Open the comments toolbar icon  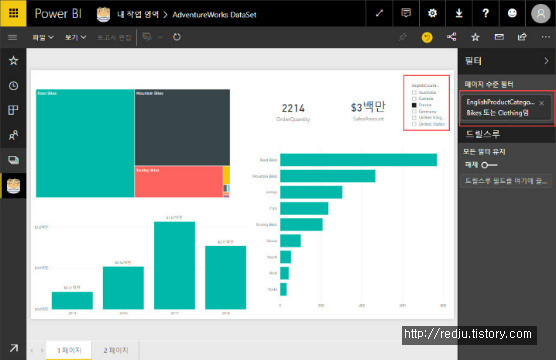click(x=147, y=37)
